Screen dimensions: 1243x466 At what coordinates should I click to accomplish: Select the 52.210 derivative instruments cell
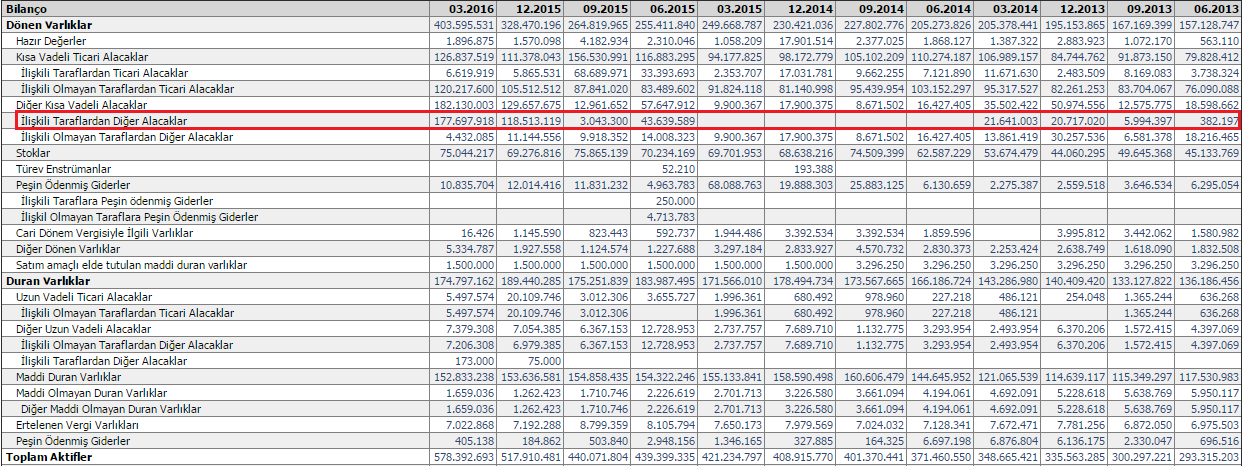[x=680, y=169]
